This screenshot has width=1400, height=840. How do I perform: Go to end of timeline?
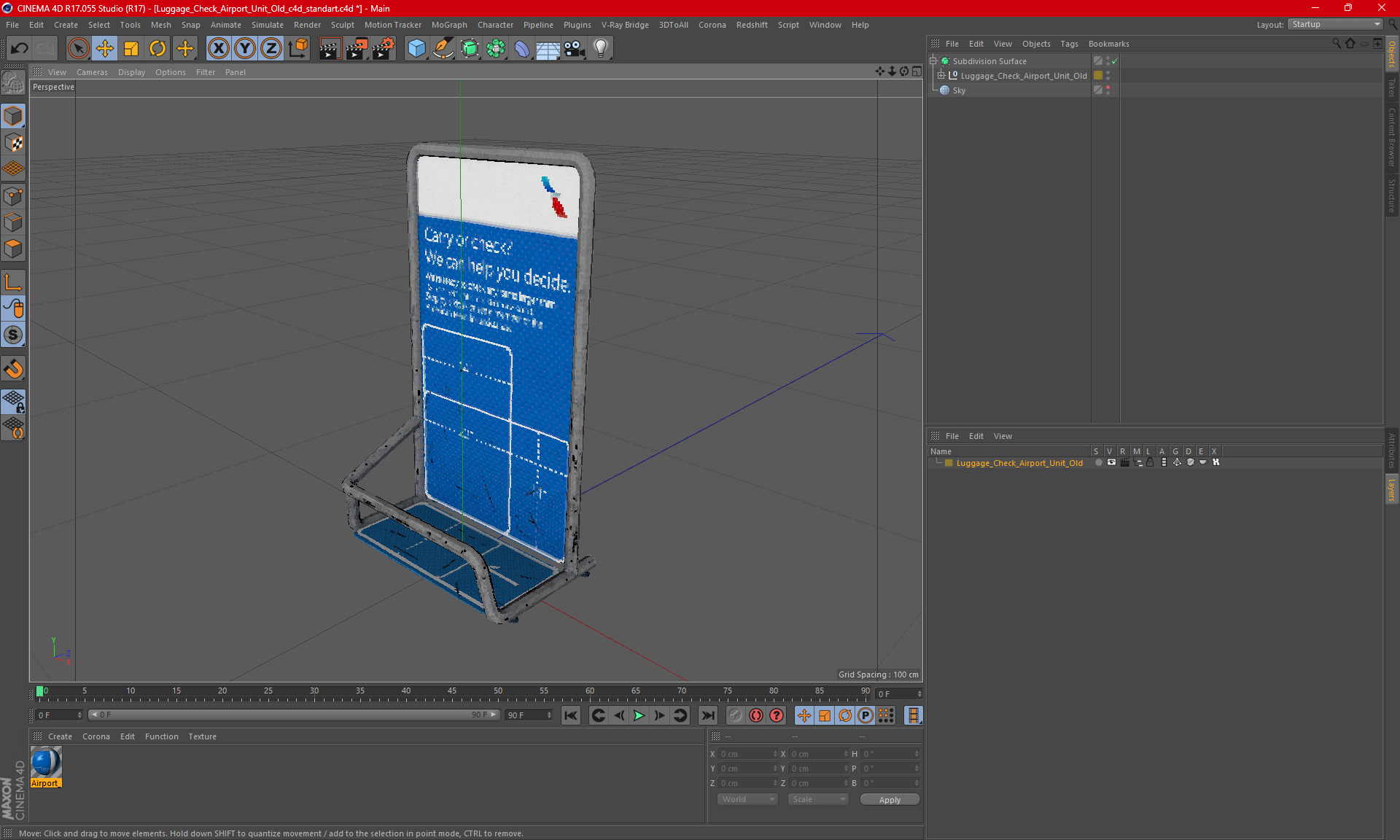pyautogui.click(x=707, y=715)
